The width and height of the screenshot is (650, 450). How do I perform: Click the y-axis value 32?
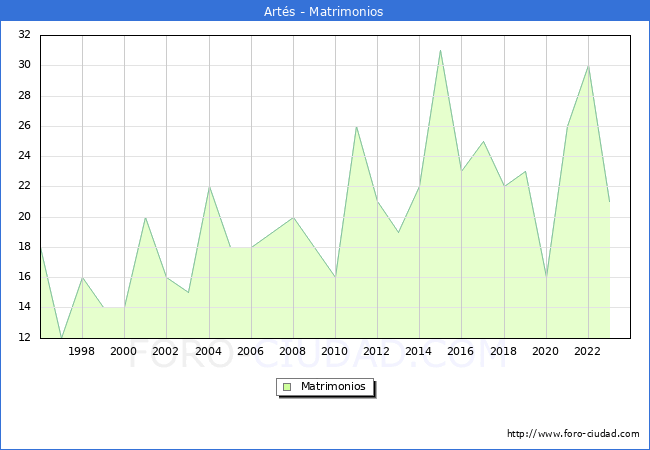24,34
